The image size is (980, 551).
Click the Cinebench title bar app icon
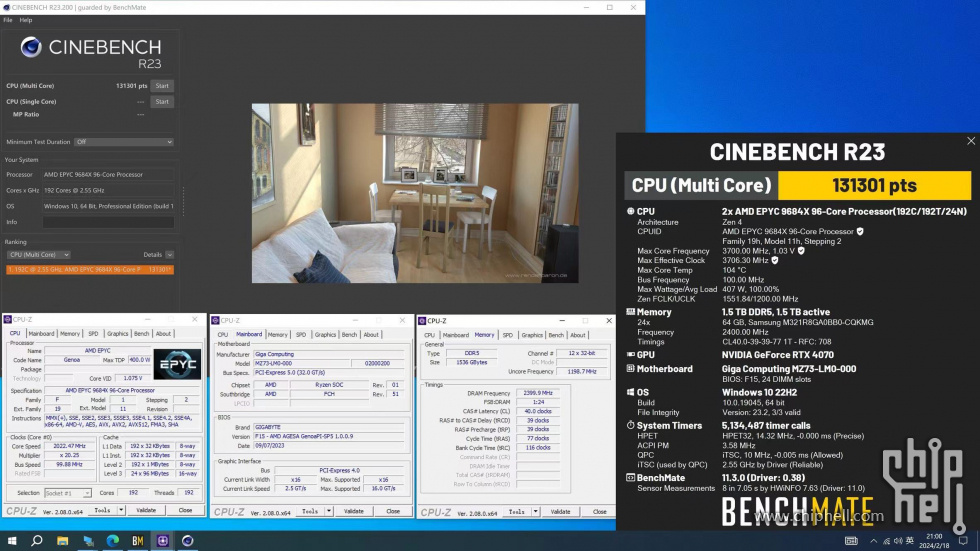tap(6, 7)
